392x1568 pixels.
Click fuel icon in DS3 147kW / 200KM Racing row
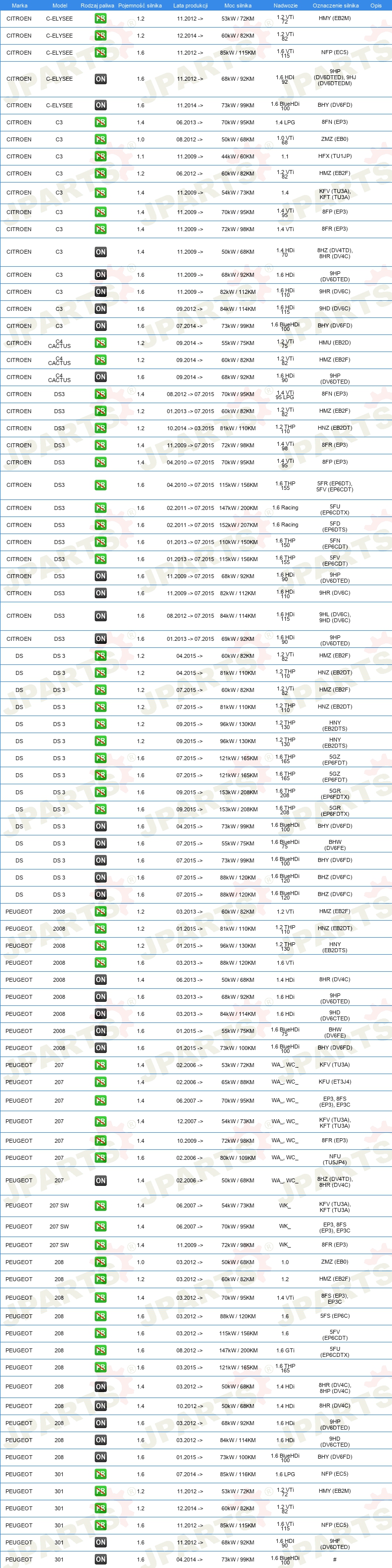point(100,508)
